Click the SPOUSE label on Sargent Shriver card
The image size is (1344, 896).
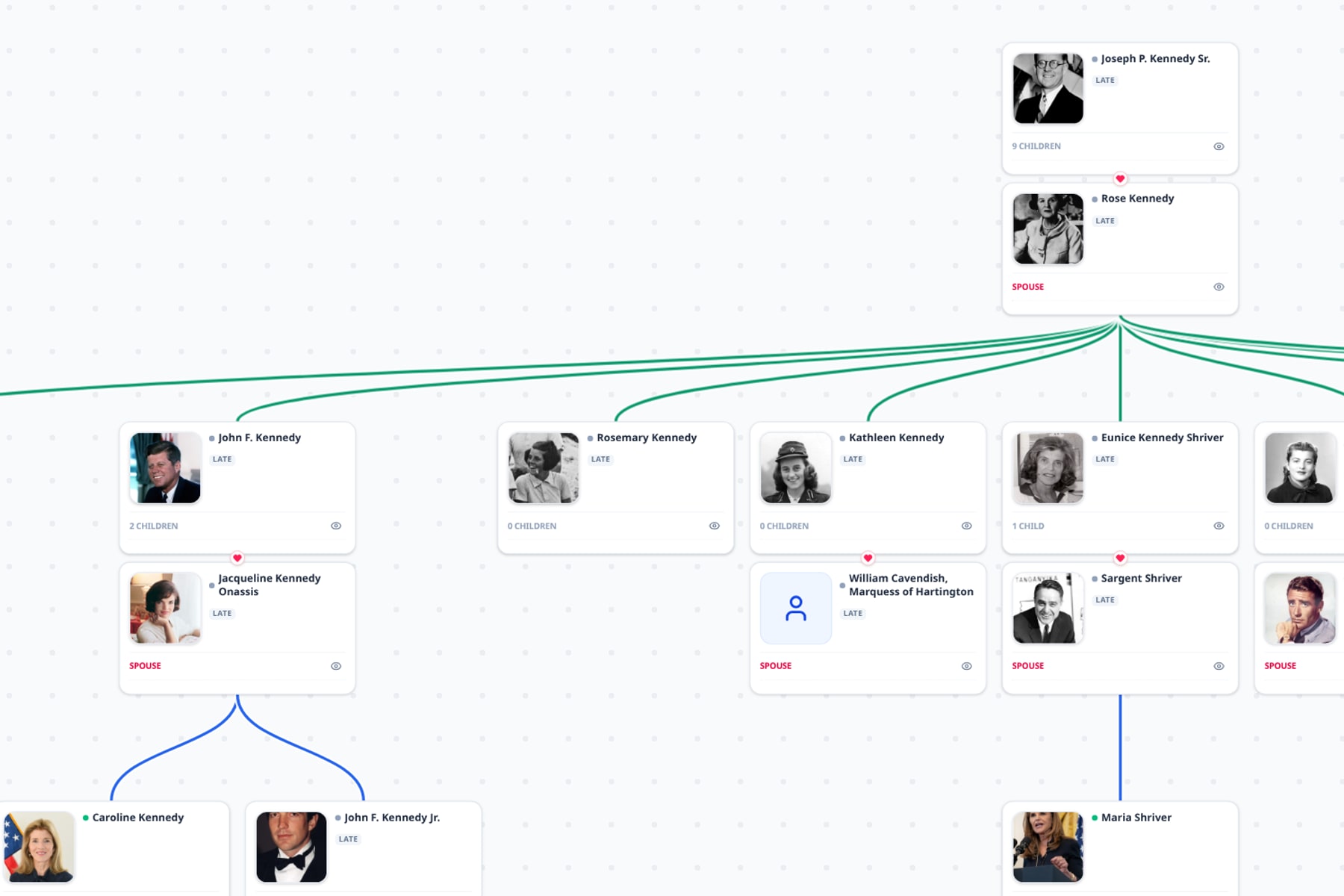click(x=1028, y=666)
